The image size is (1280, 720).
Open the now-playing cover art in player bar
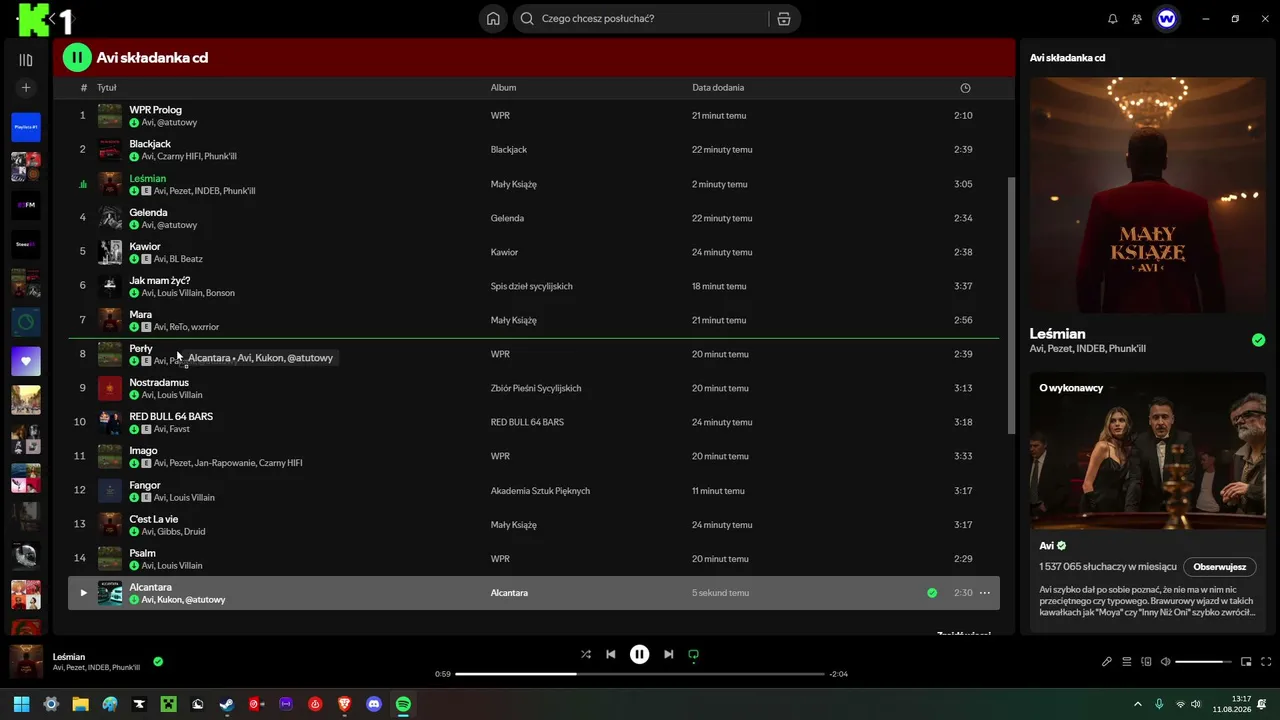[26, 661]
